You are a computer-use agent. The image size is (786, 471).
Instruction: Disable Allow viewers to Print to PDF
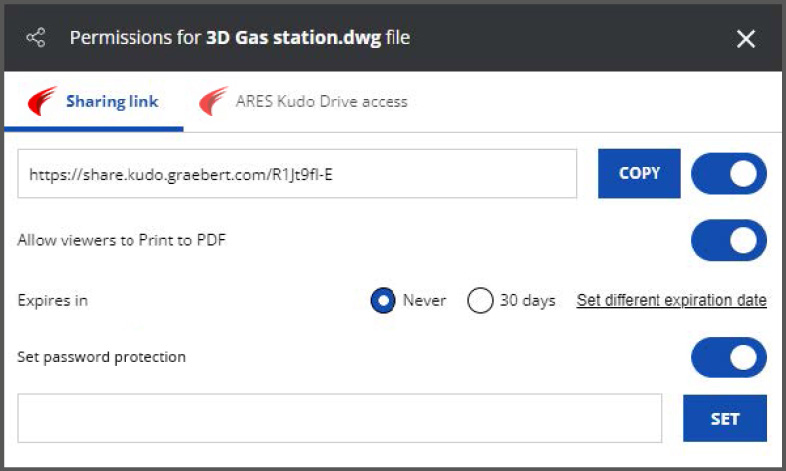[x=728, y=241]
